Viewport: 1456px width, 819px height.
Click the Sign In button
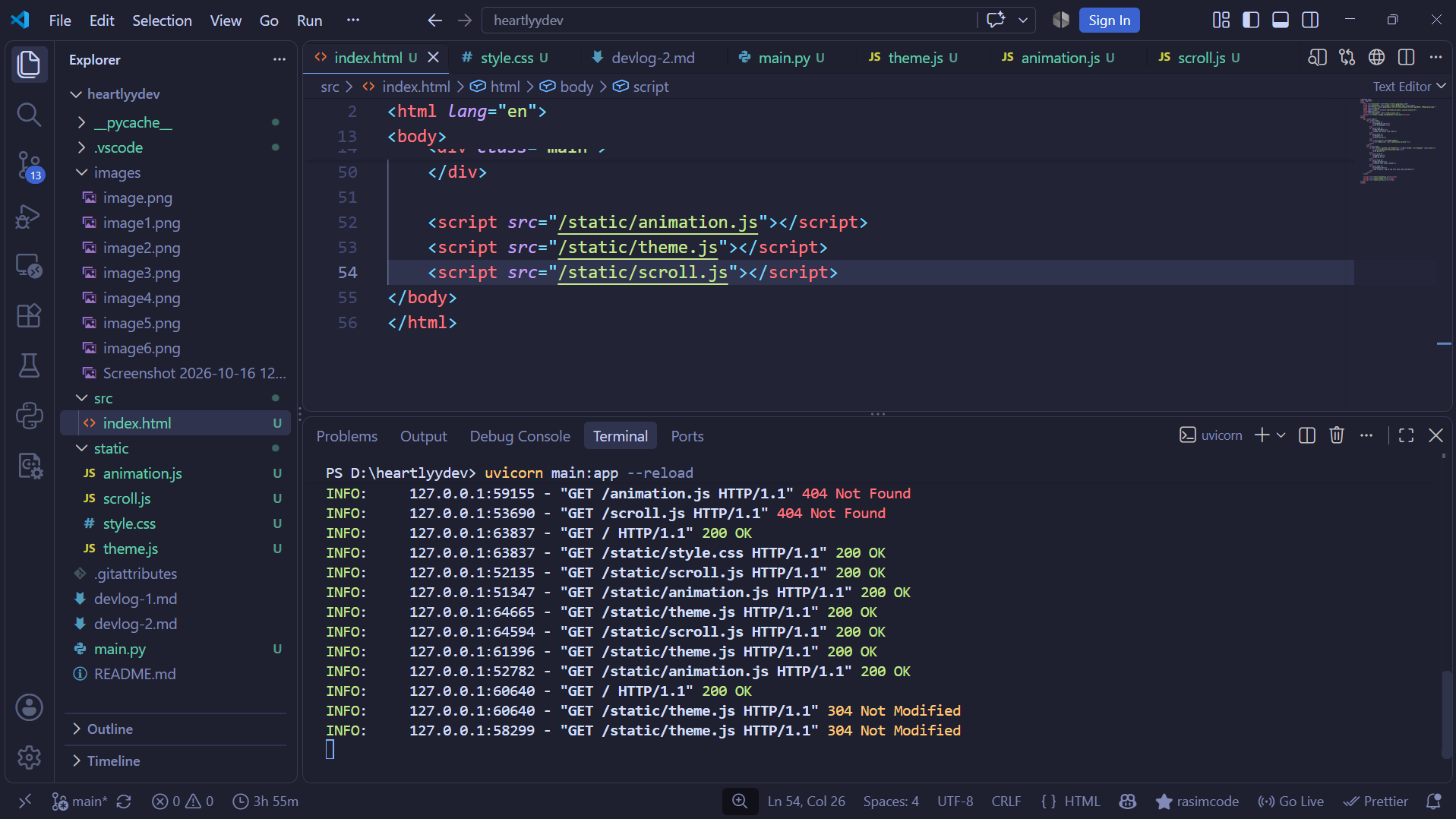1109,21
